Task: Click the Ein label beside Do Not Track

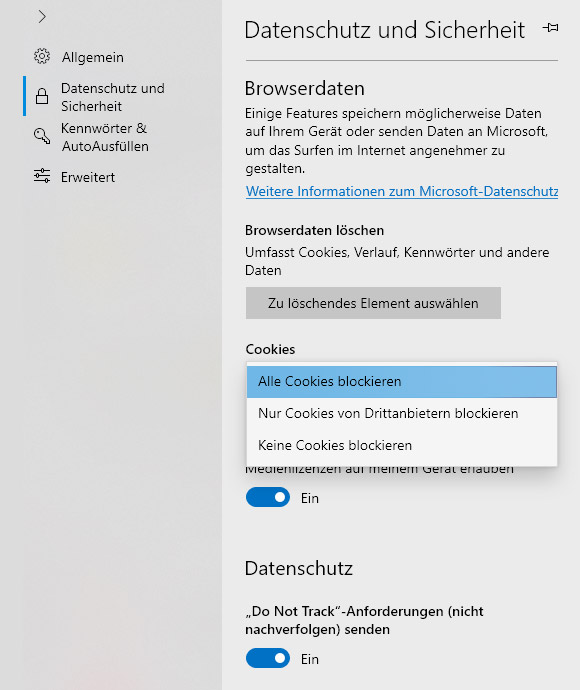Action: coord(310,659)
